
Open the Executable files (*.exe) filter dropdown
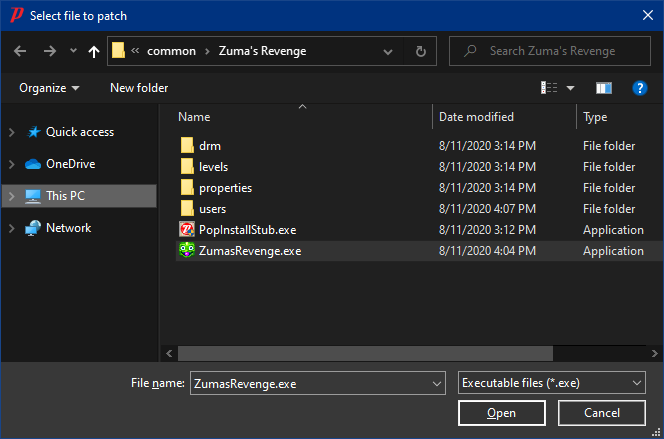point(551,383)
